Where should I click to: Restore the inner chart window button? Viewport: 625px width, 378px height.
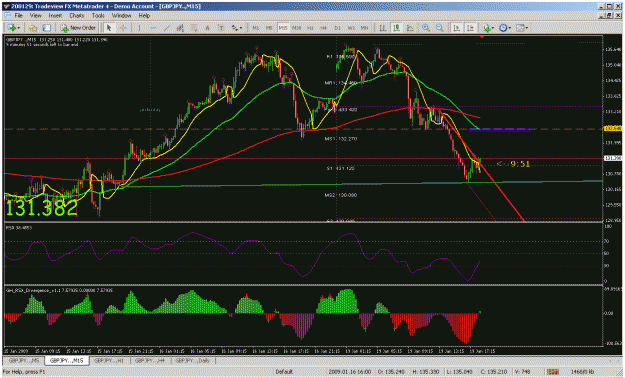pyautogui.click(x=610, y=16)
